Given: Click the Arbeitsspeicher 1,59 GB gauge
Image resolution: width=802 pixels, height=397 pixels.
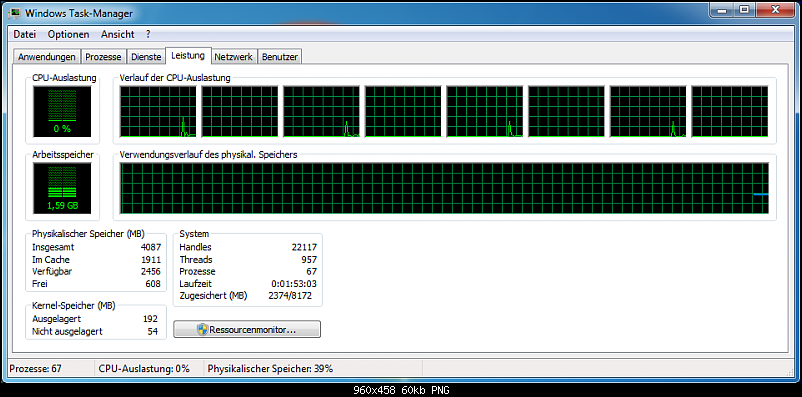Looking at the screenshot, I should pyautogui.click(x=62, y=188).
